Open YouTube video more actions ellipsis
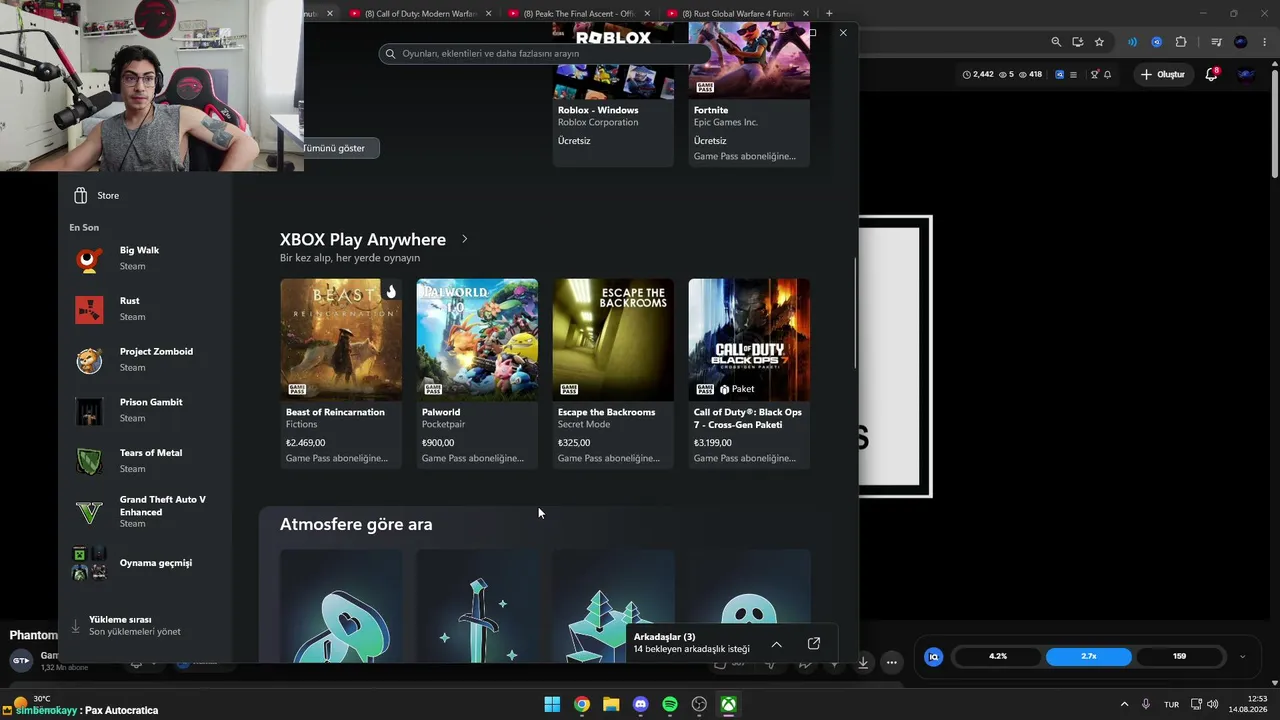 (x=892, y=662)
